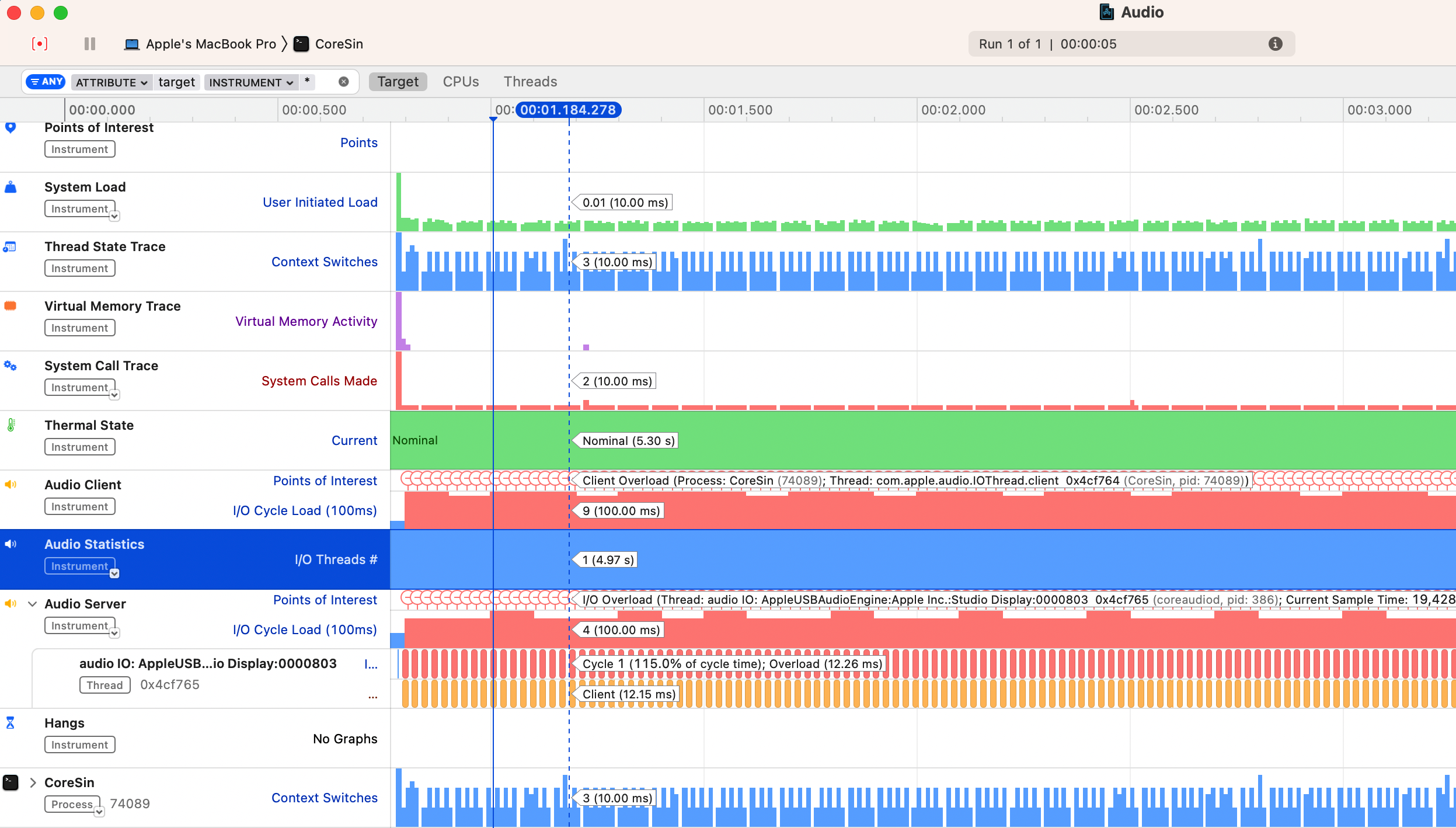
Task: Open the ATTRIBUTE filter dropdown
Action: tap(111, 82)
